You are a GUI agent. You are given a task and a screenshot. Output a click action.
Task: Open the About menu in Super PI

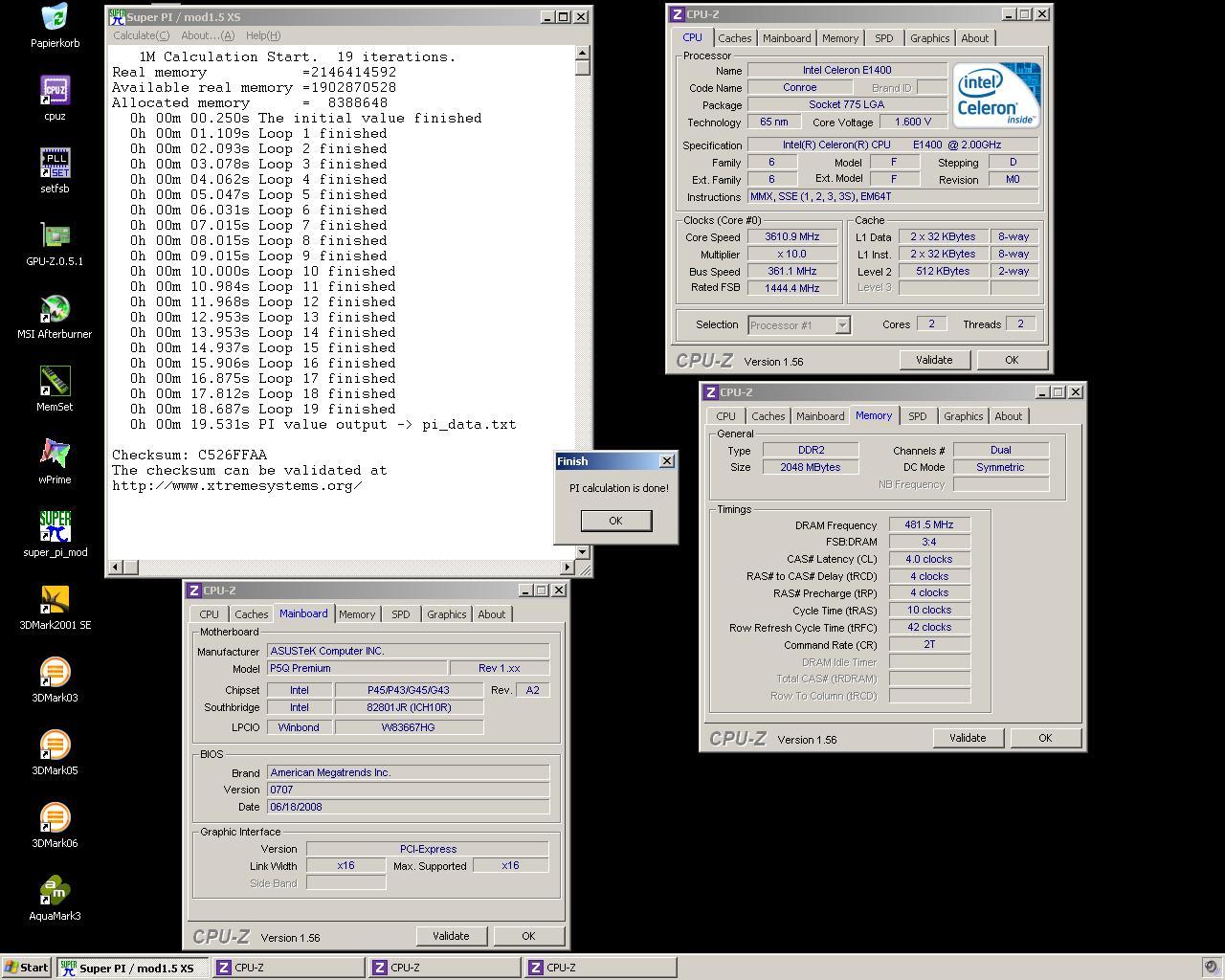[208, 35]
